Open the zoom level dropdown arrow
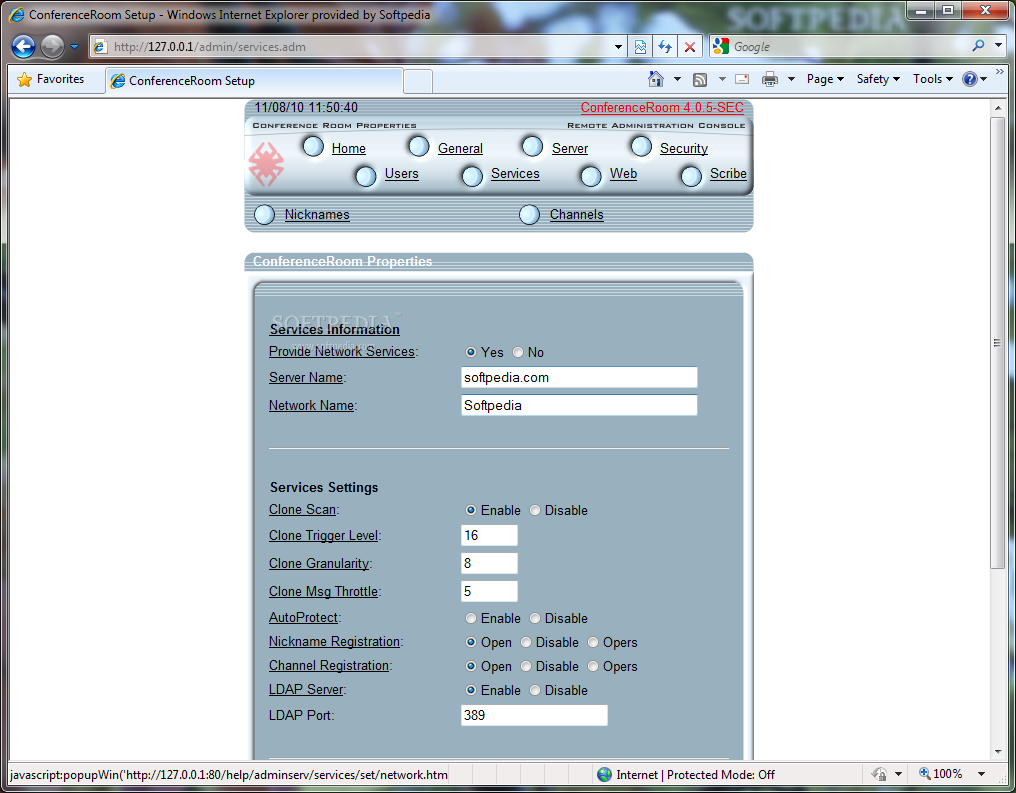This screenshot has height=793, width=1016. click(x=981, y=774)
